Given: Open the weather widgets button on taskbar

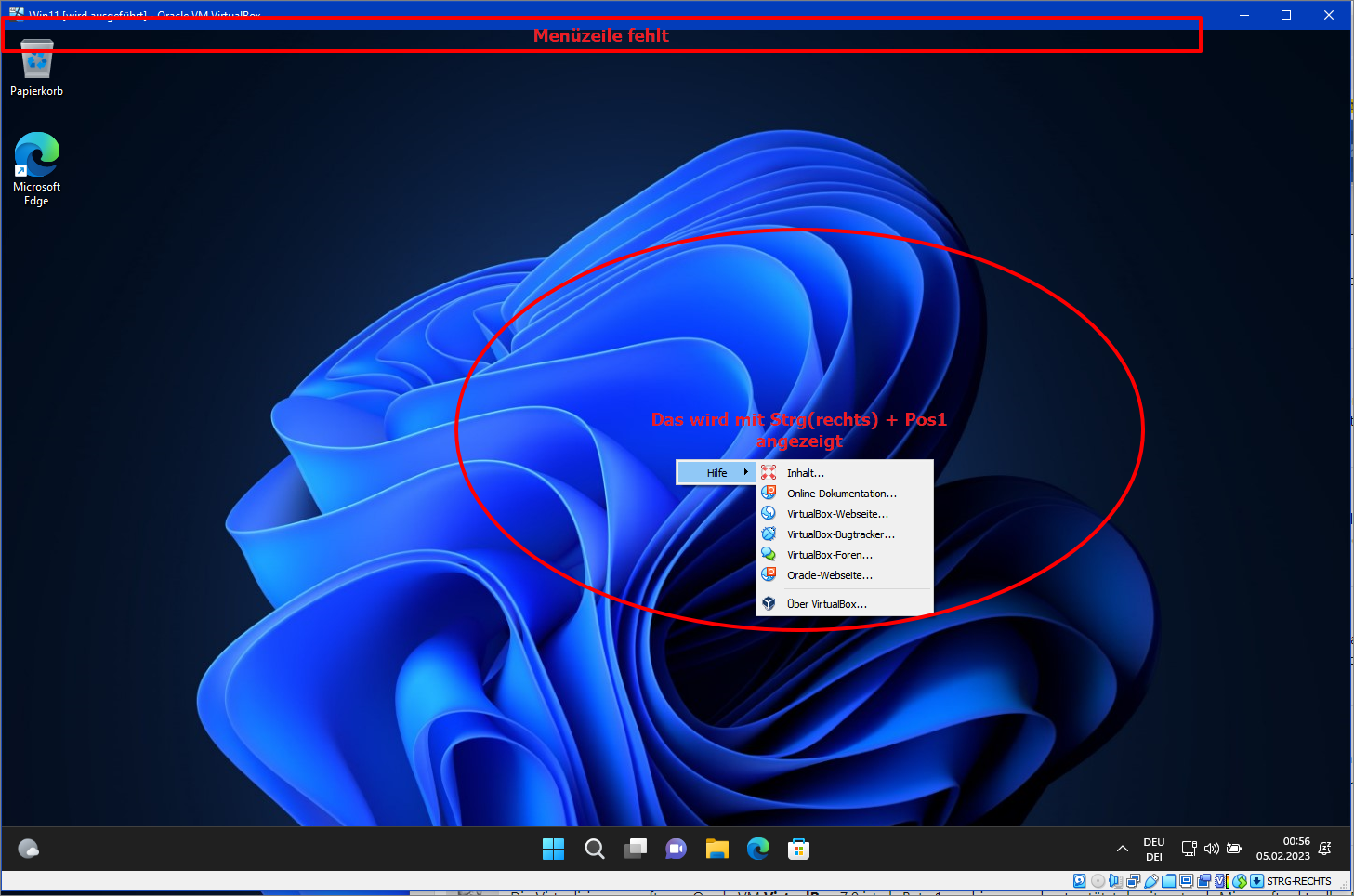Looking at the screenshot, I should pyautogui.click(x=29, y=849).
